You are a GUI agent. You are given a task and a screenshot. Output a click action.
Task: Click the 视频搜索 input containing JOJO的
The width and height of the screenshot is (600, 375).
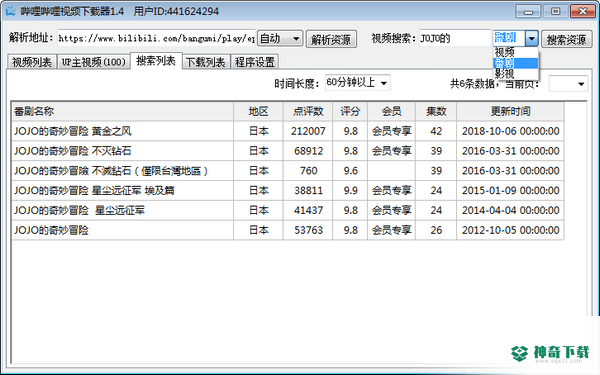coord(455,38)
